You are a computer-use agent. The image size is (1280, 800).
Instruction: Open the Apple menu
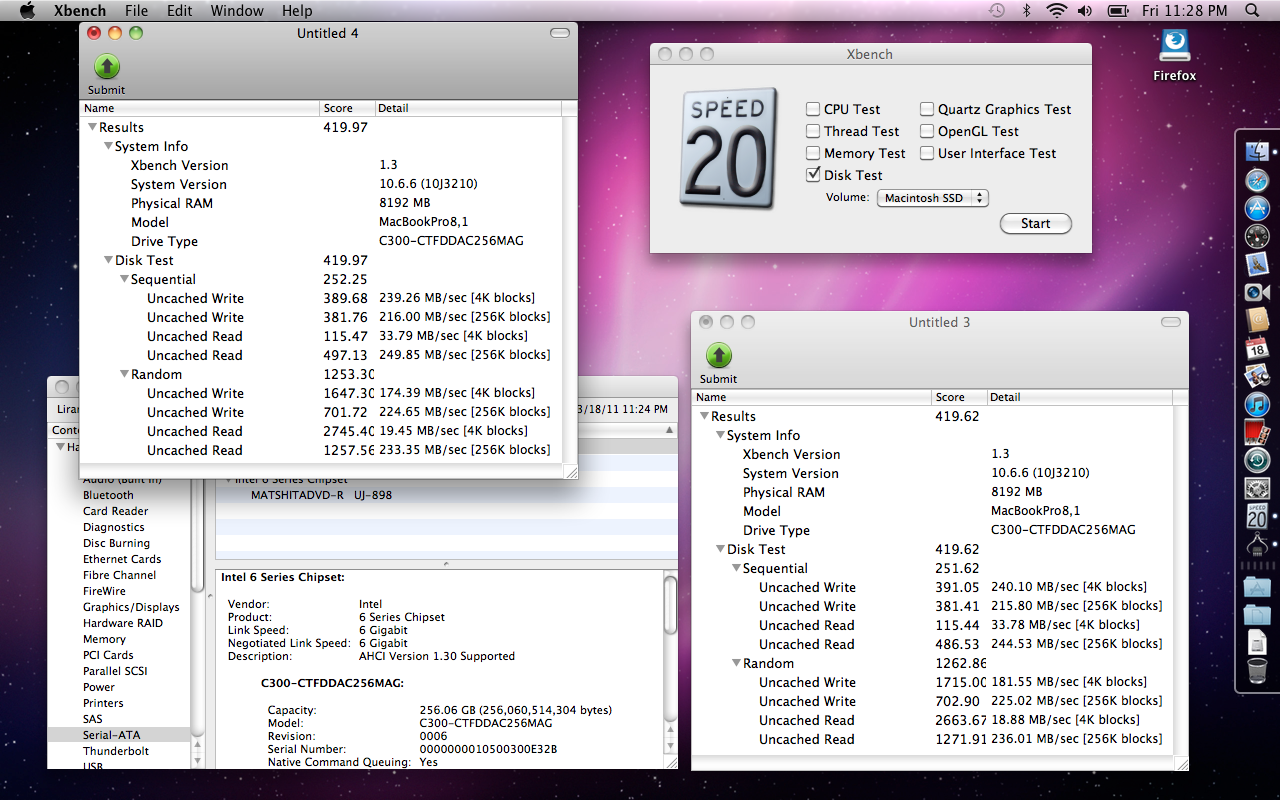pos(27,10)
